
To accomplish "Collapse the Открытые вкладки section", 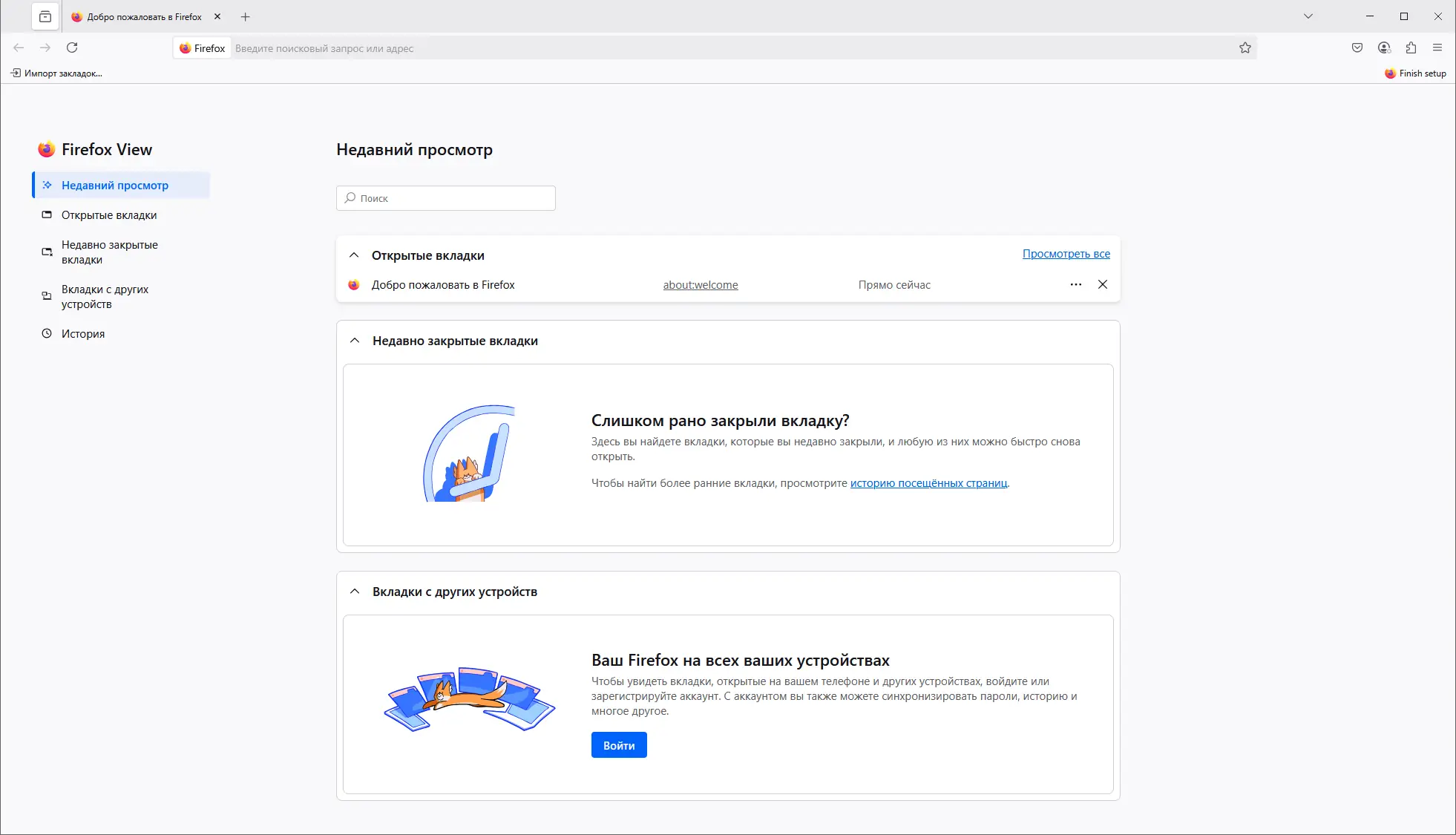I will pos(354,255).
